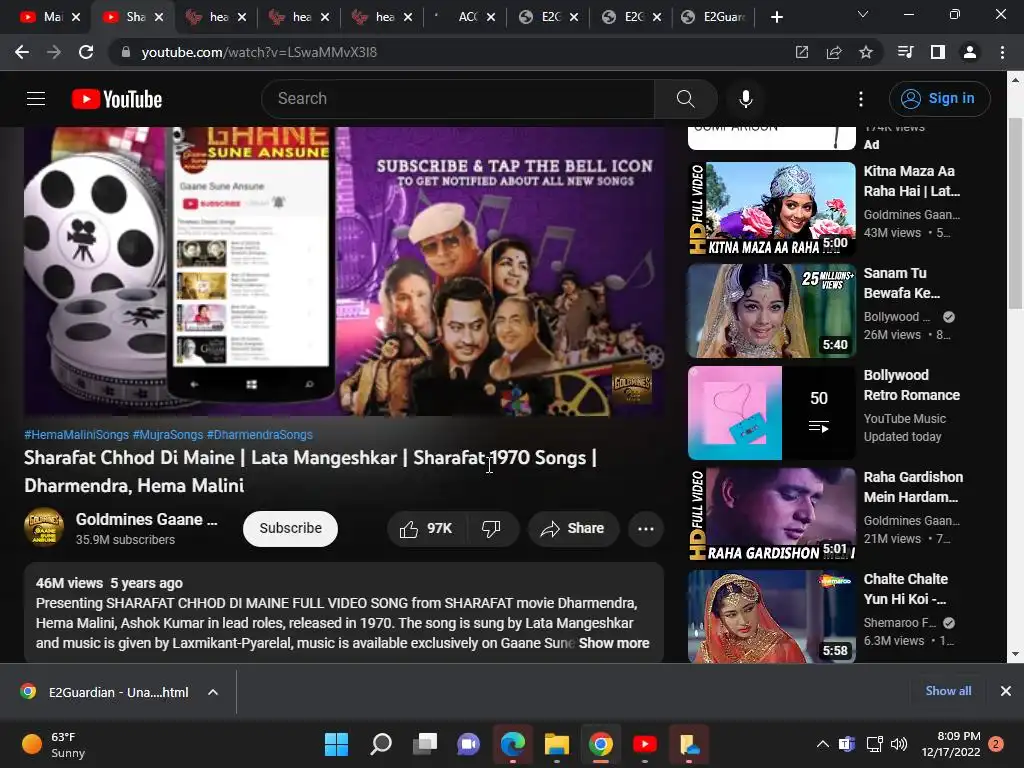Viewport: 1024px width, 768px height.
Task: Go back in browser
Action: click(22, 52)
